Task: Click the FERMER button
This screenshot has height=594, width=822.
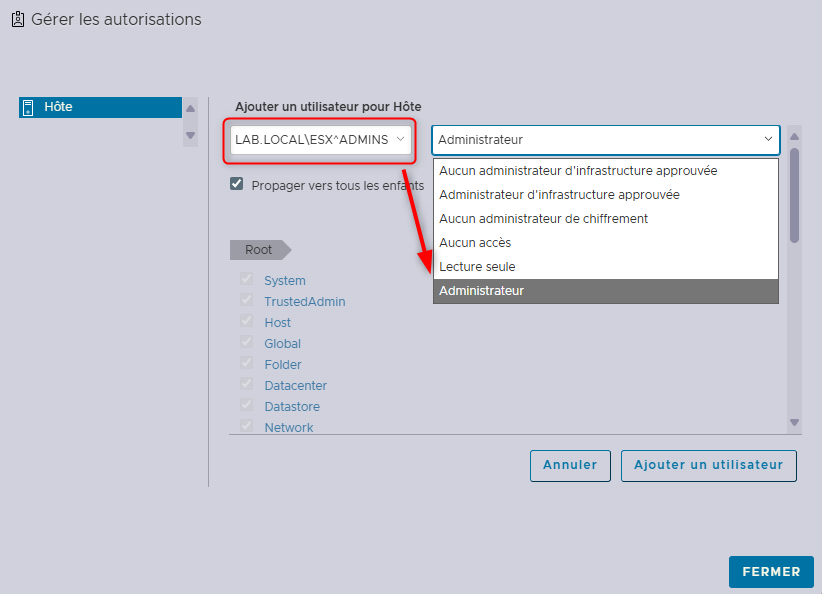Action: point(771,572)
